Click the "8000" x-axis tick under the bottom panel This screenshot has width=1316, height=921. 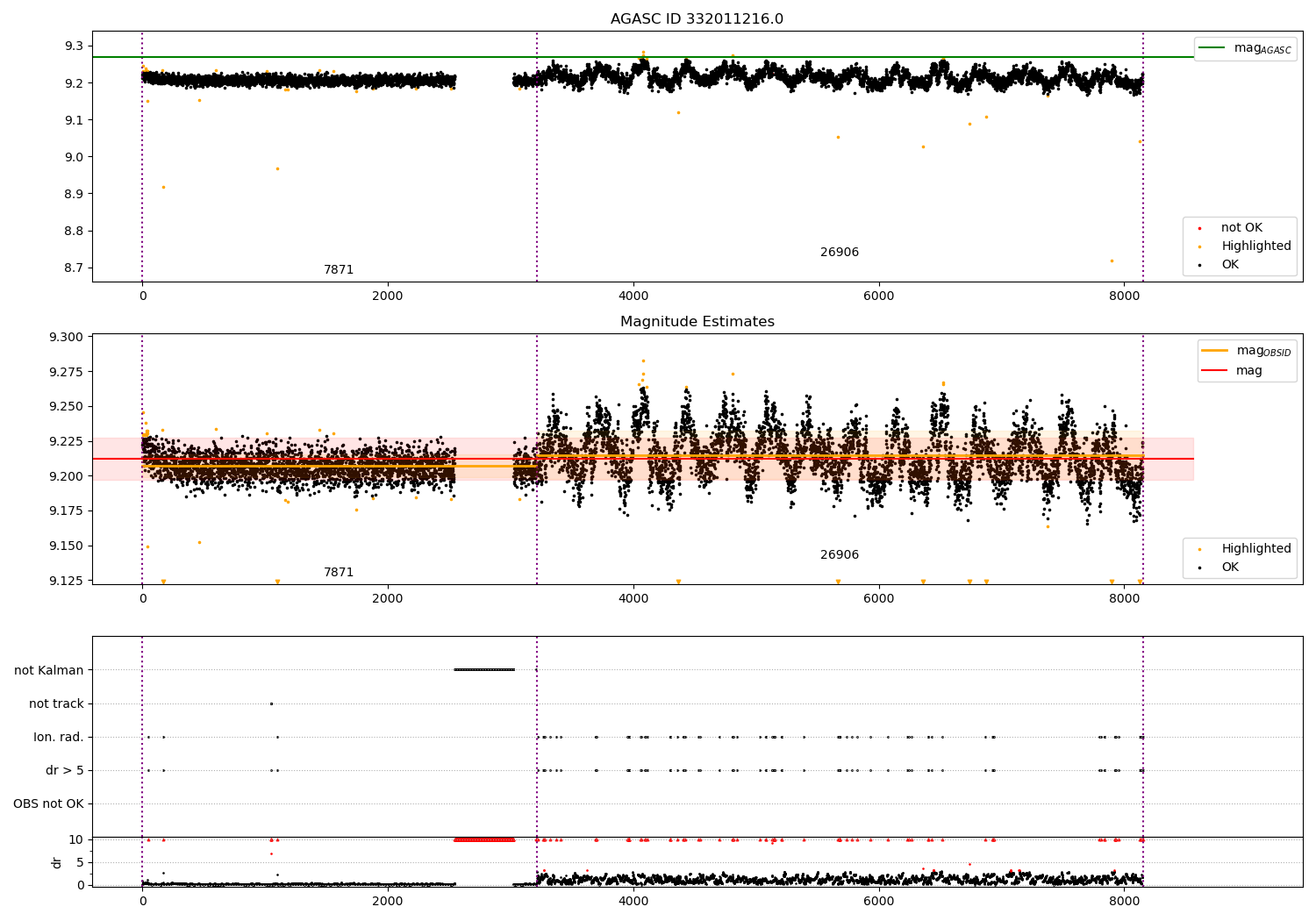[1125, 901]
